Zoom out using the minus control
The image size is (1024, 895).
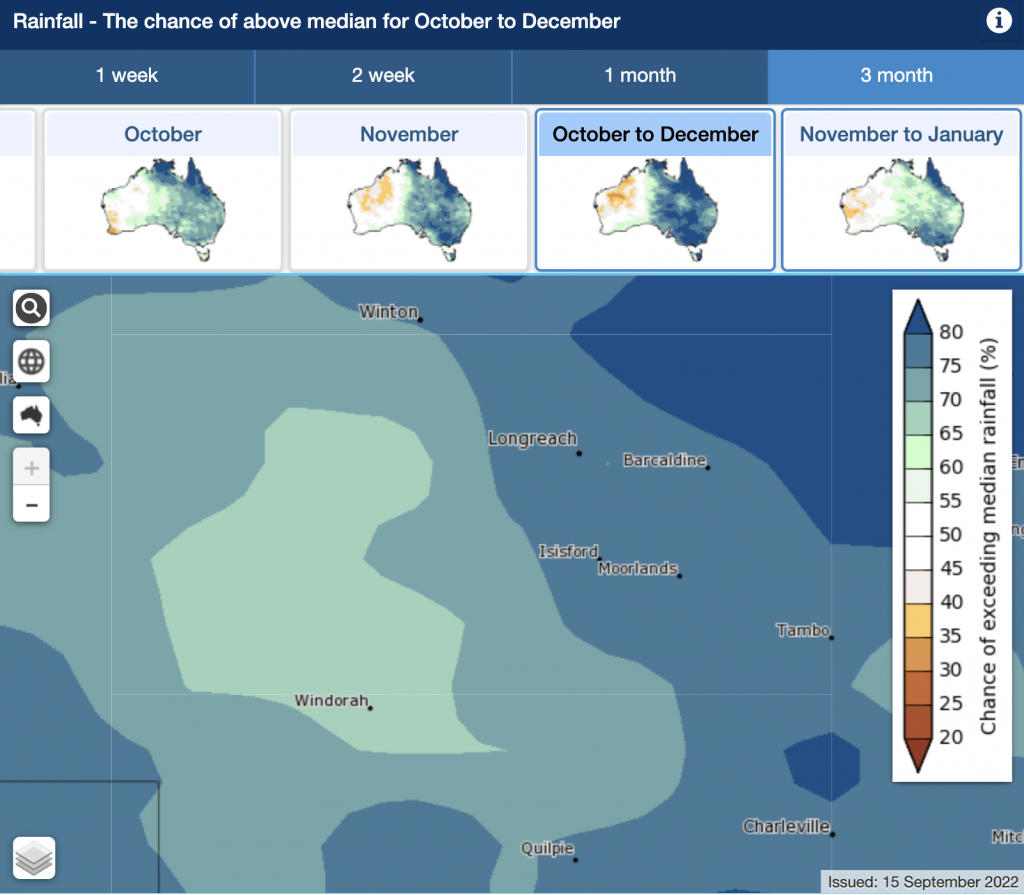(31, 504)
